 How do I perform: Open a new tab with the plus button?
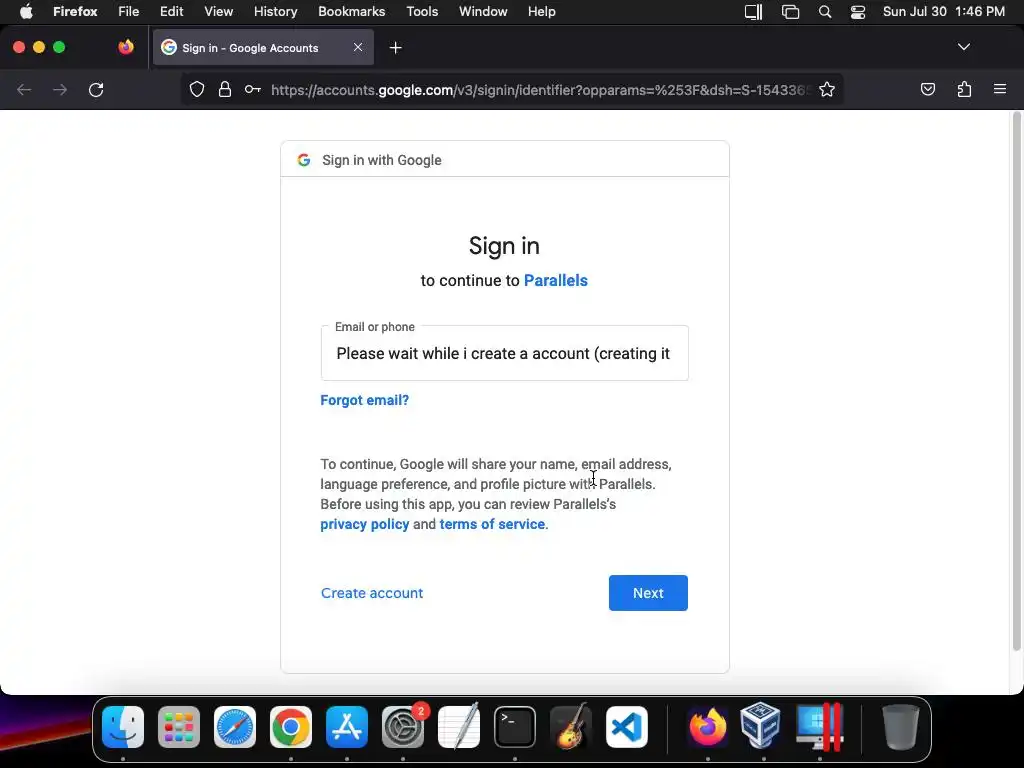(395, 48)
